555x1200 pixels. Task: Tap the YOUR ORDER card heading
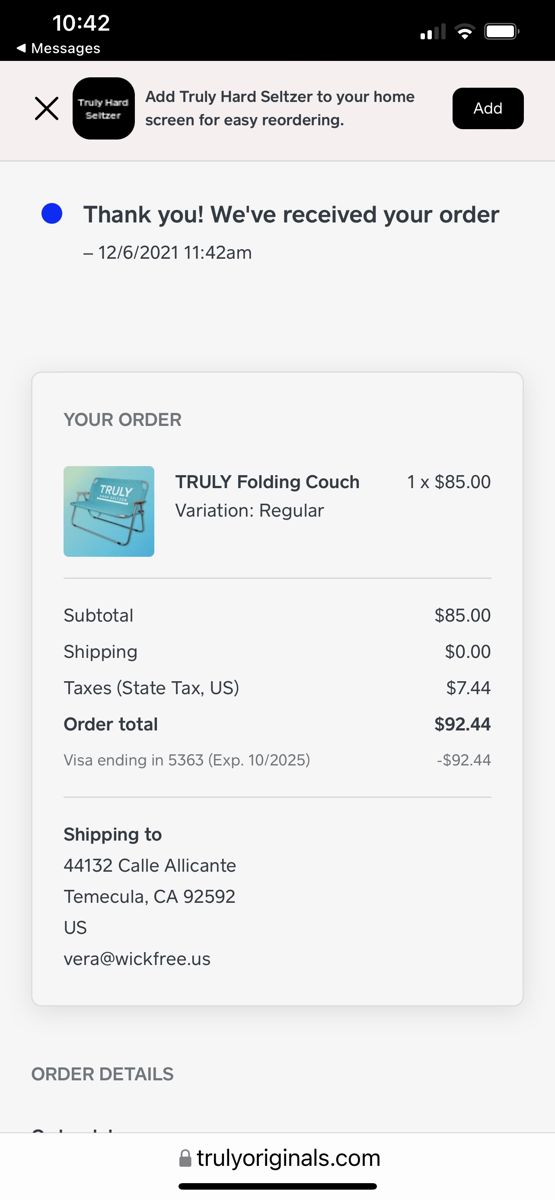tap(122, 420)
